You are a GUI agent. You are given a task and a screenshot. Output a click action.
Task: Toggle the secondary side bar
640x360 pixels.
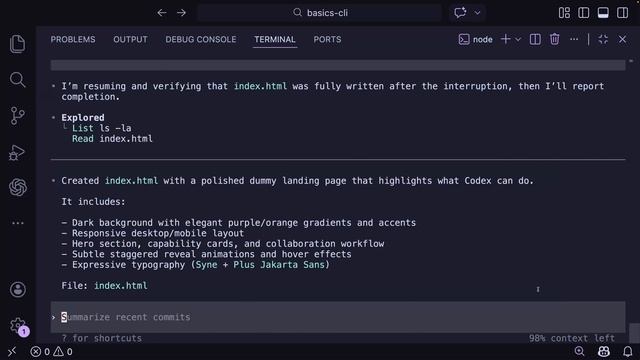[x=622, y=13]
